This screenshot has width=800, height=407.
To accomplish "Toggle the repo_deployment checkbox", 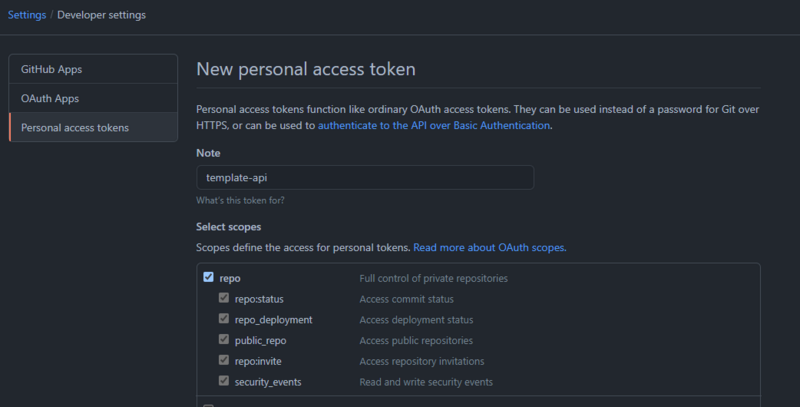I will 224,319.
